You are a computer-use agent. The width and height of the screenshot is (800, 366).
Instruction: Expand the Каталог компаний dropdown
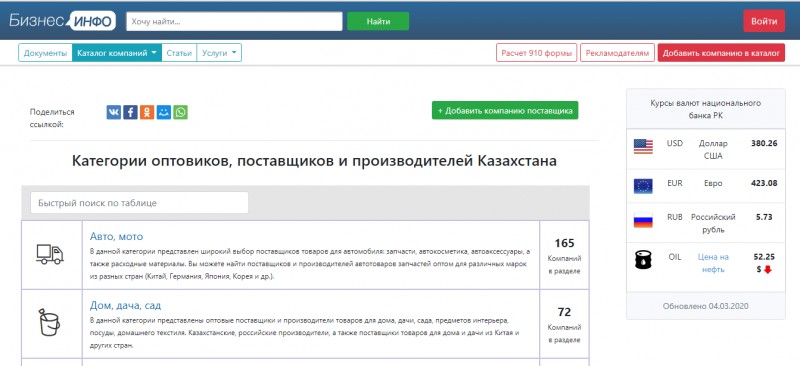(117, 53)
